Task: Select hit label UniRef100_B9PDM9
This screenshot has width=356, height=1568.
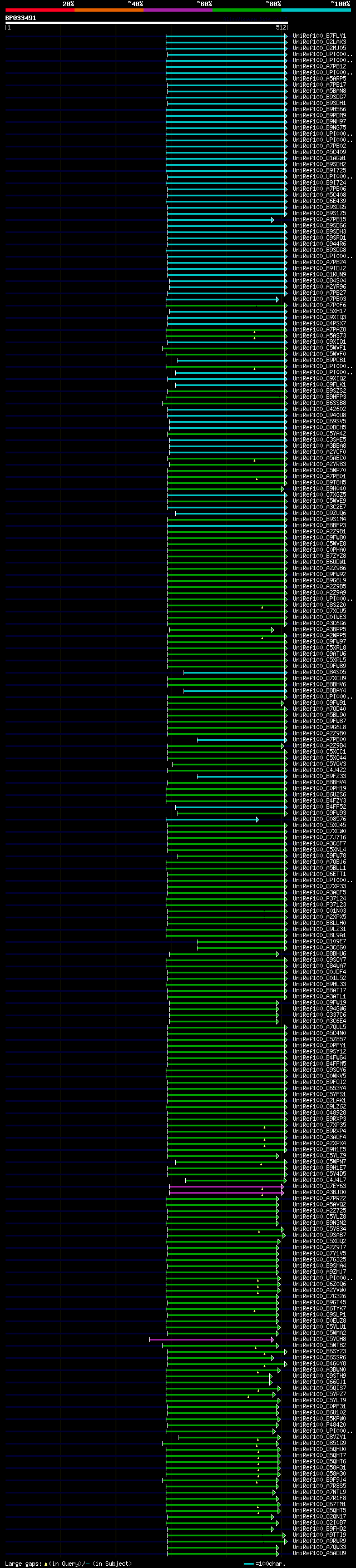Action: (x=319, y=116)
